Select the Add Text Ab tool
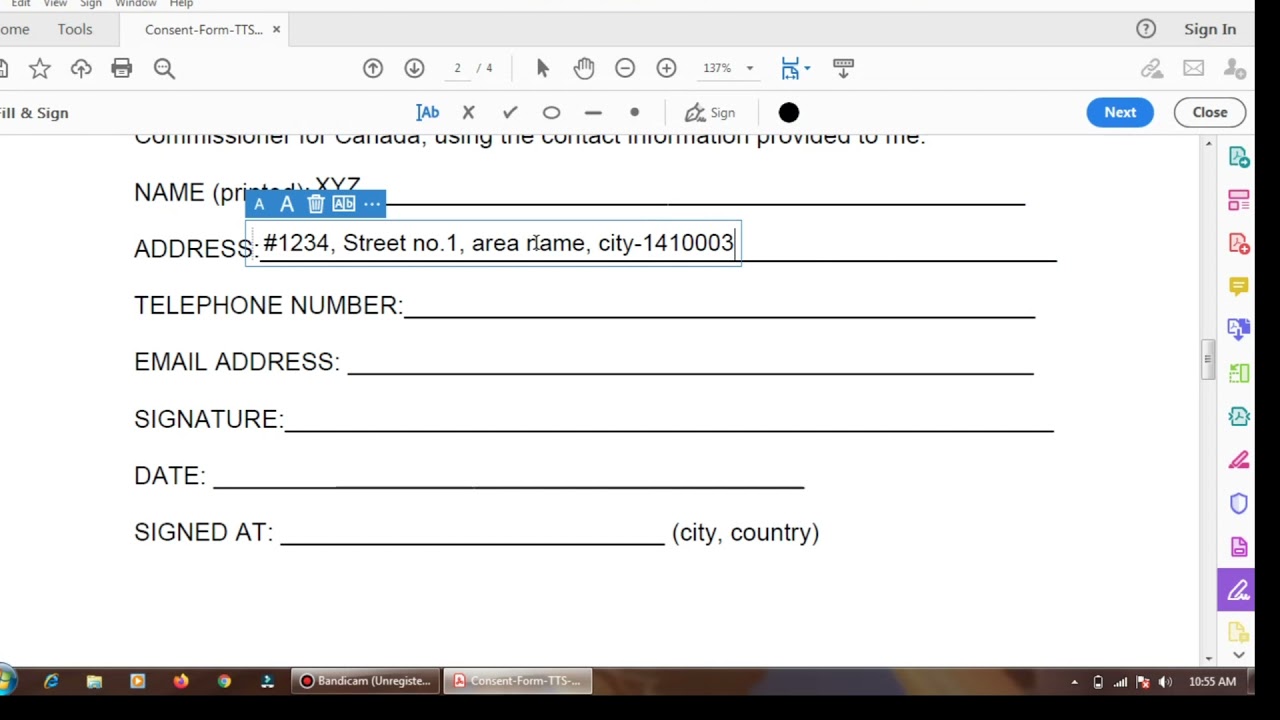Screen dimensions: 1280x720 (x=427, y=112)
